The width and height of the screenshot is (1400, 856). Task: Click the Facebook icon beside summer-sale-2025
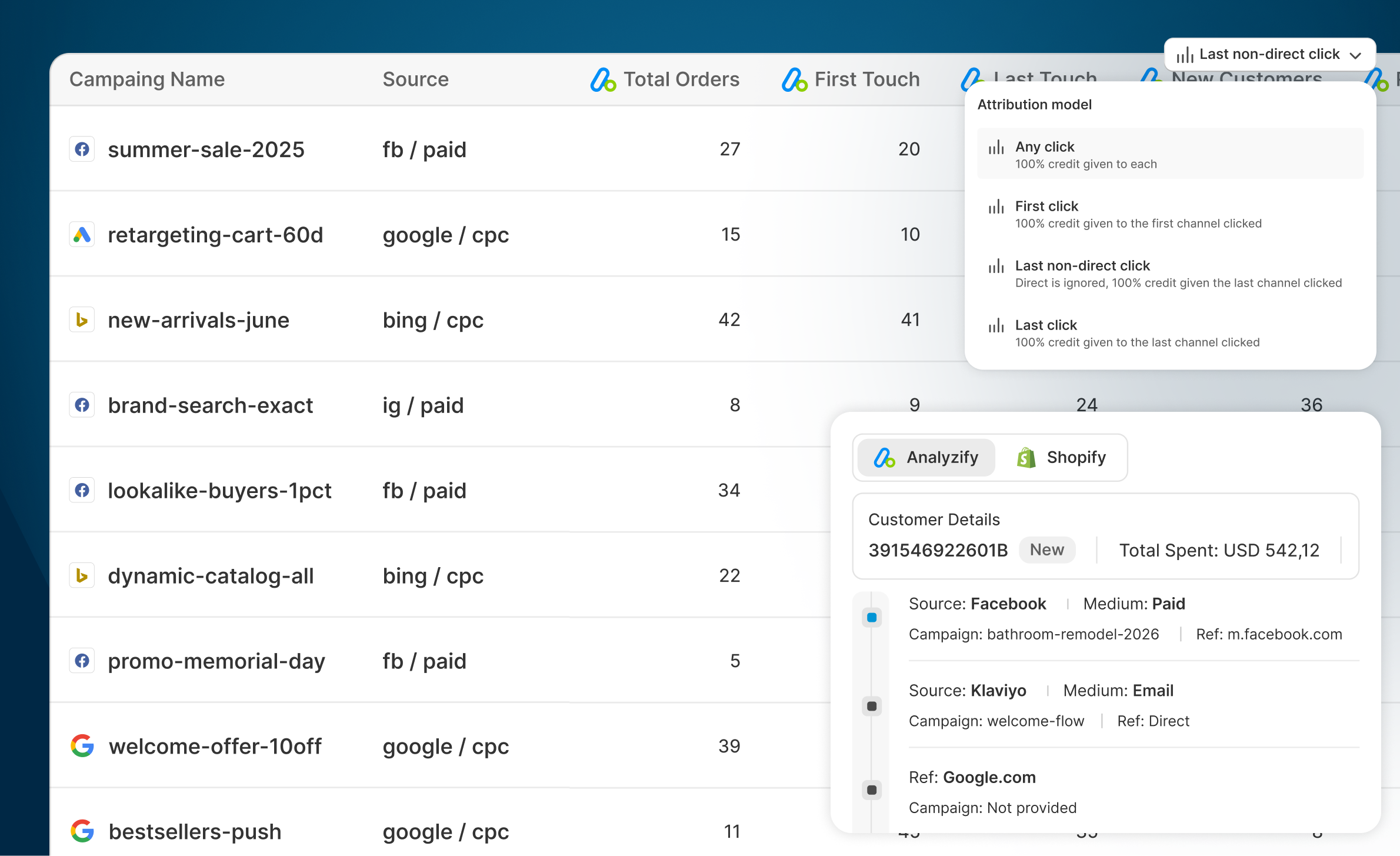tap(82, 149)
